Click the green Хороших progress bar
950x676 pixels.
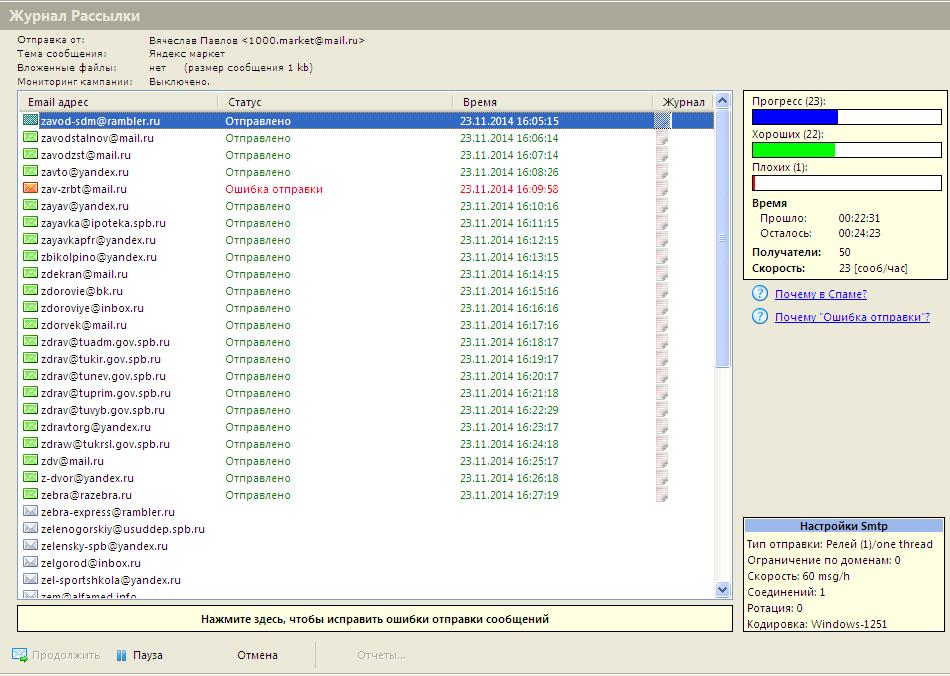[846, 150]
